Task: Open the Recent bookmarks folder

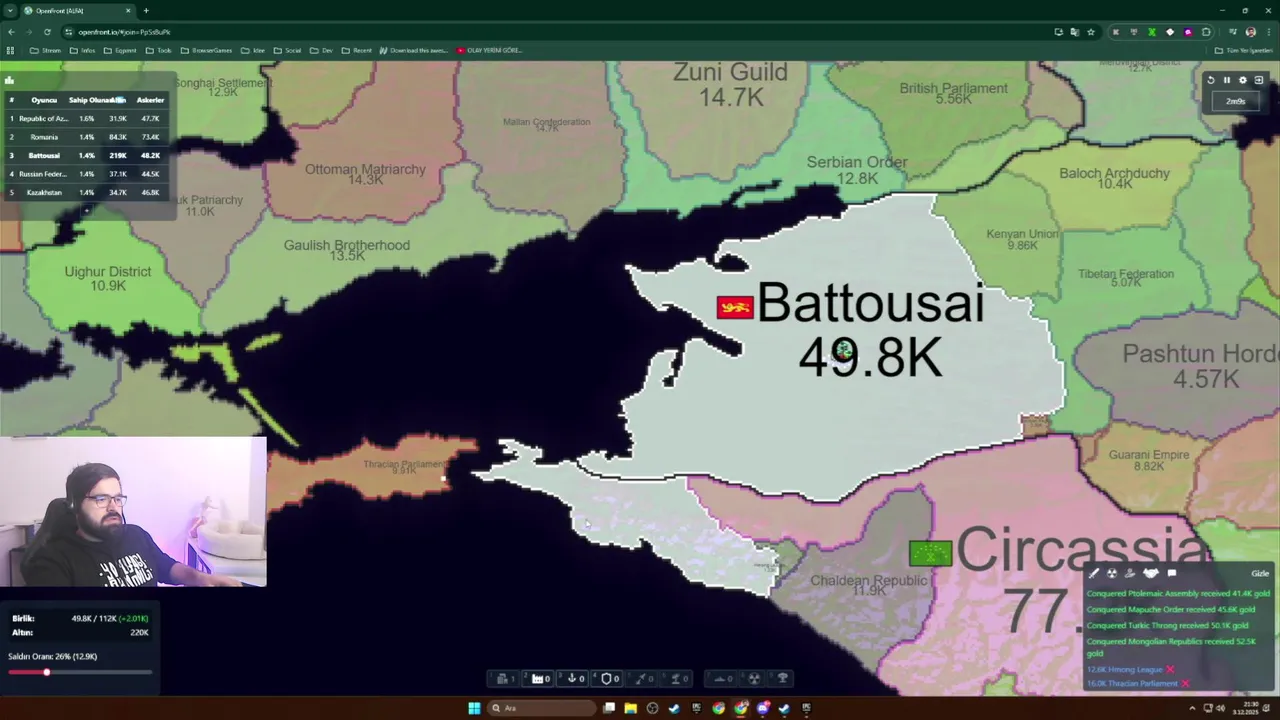Action: [356, 50]
